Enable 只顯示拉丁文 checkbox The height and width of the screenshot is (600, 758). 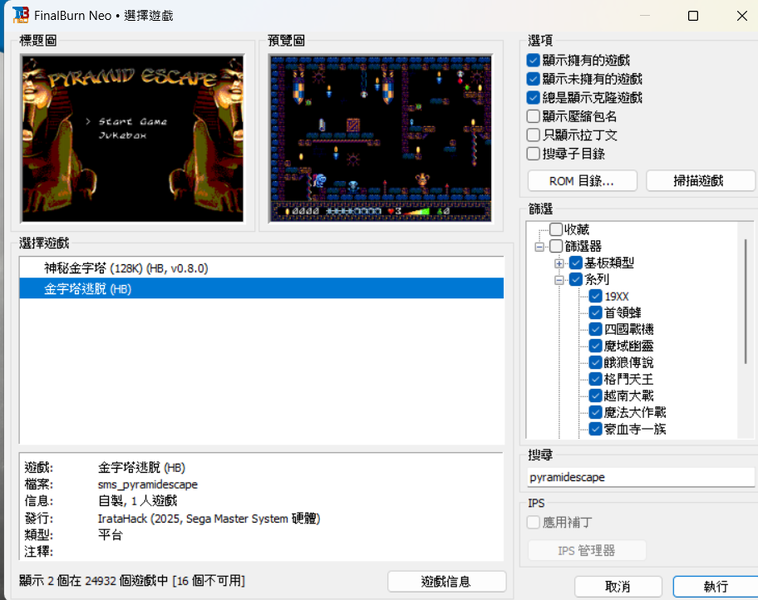click(x=533, y=135)
